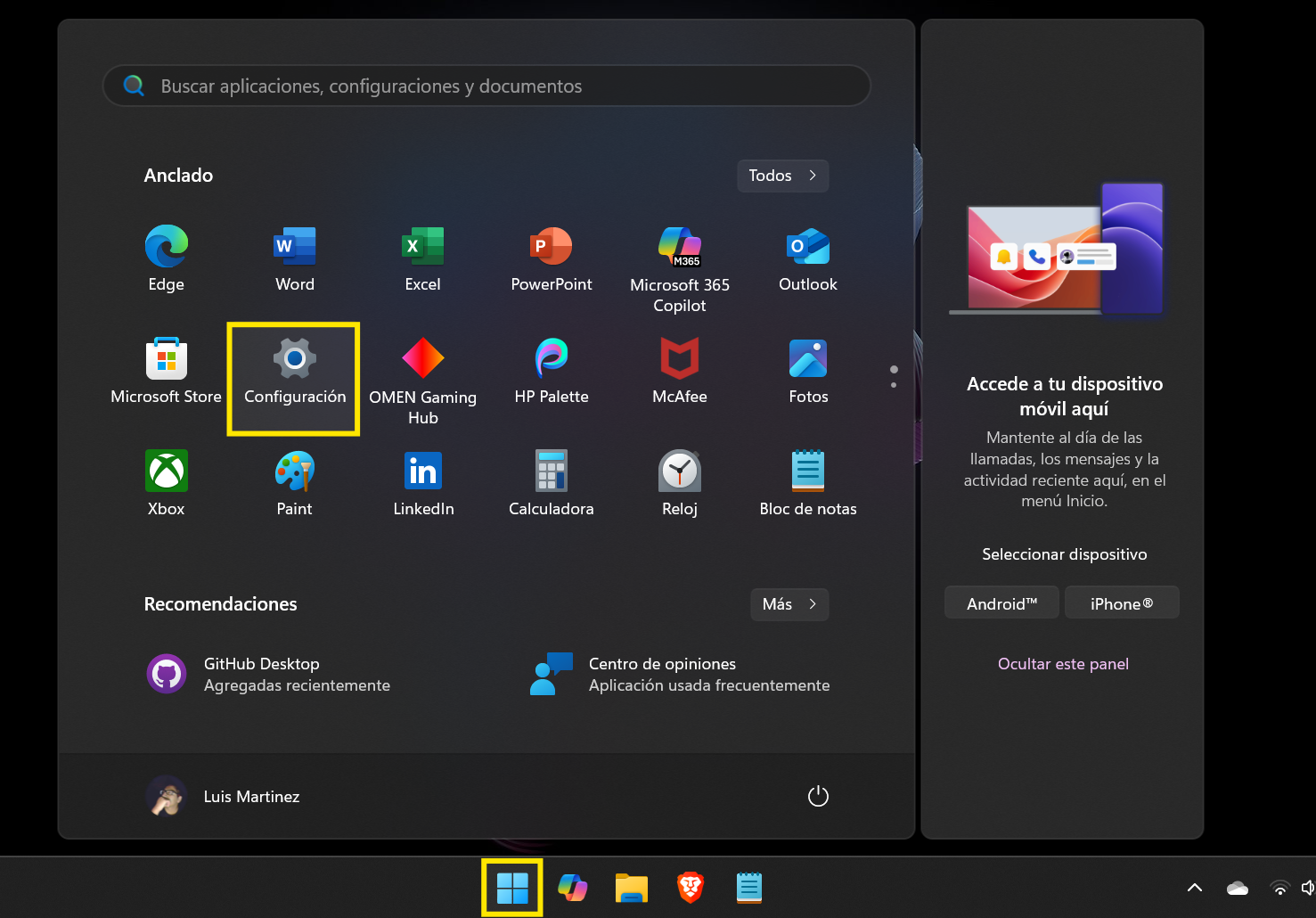Image resolution: width=1316 pixels, height=918 pixels.
Task: Open Microsoft Edge from pinned apps
Action: [166, 258]
